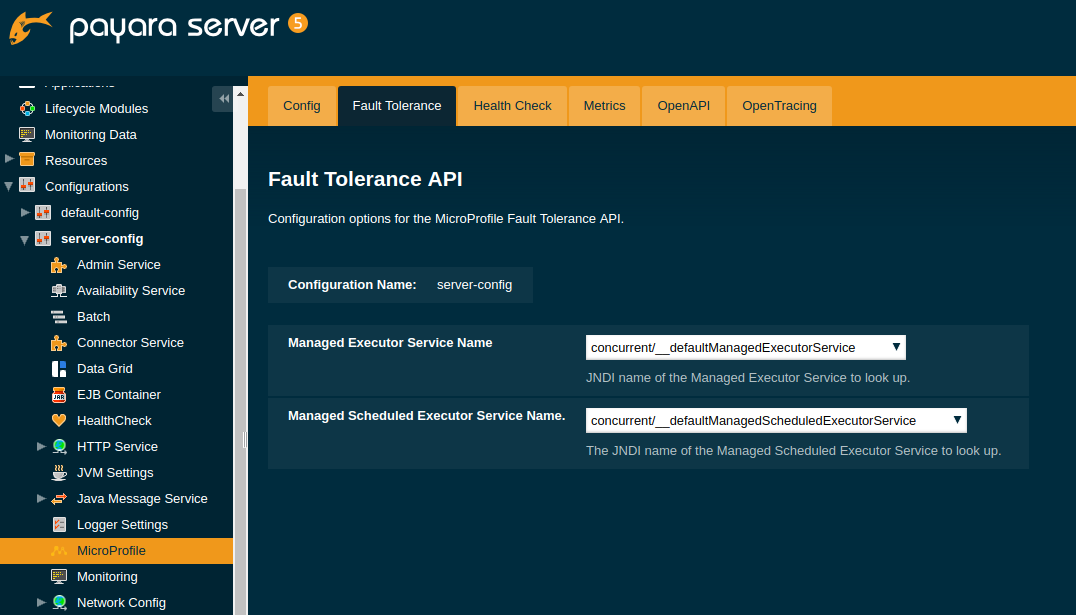This screenshot has width=1076, height=615.
Task: Click the 'Managed Executor Service Name' label
Action: click(390, 343)
